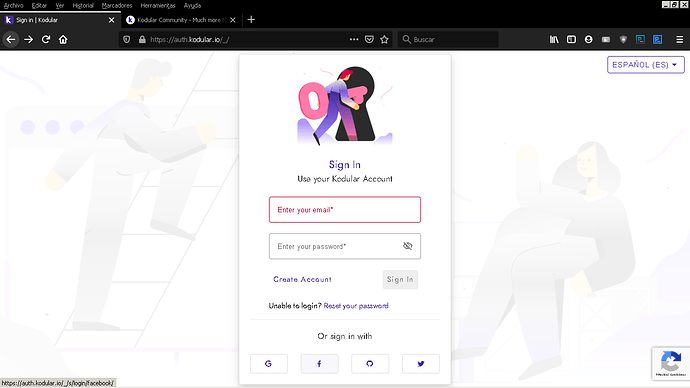Focus the Enter your email field
The height and width of the screenshot is (388, 690).
[345, 210]
